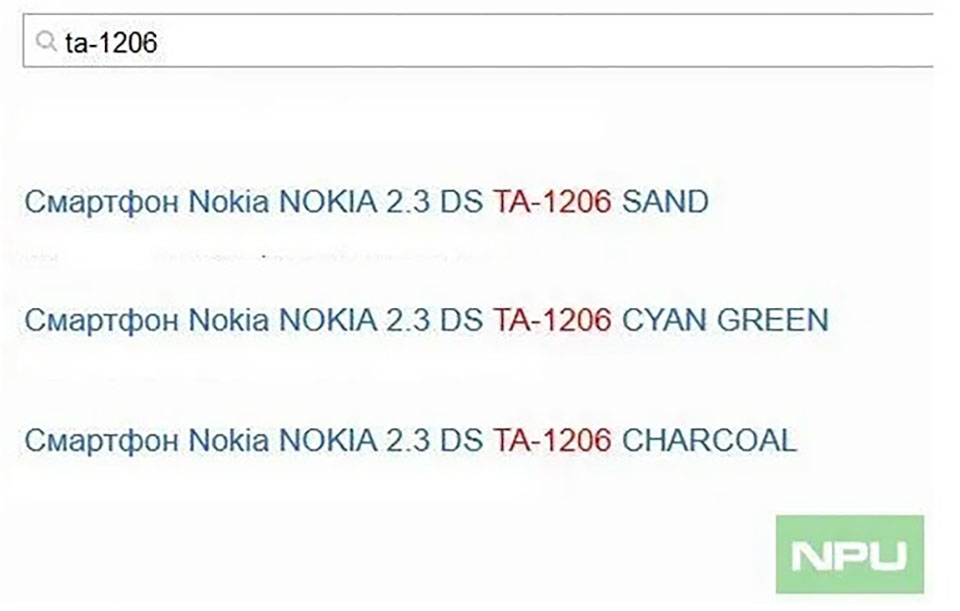Open the Nokia 2.3 CHARCOAL result
This screenshot has height=611, width=960.
(411, 440)
